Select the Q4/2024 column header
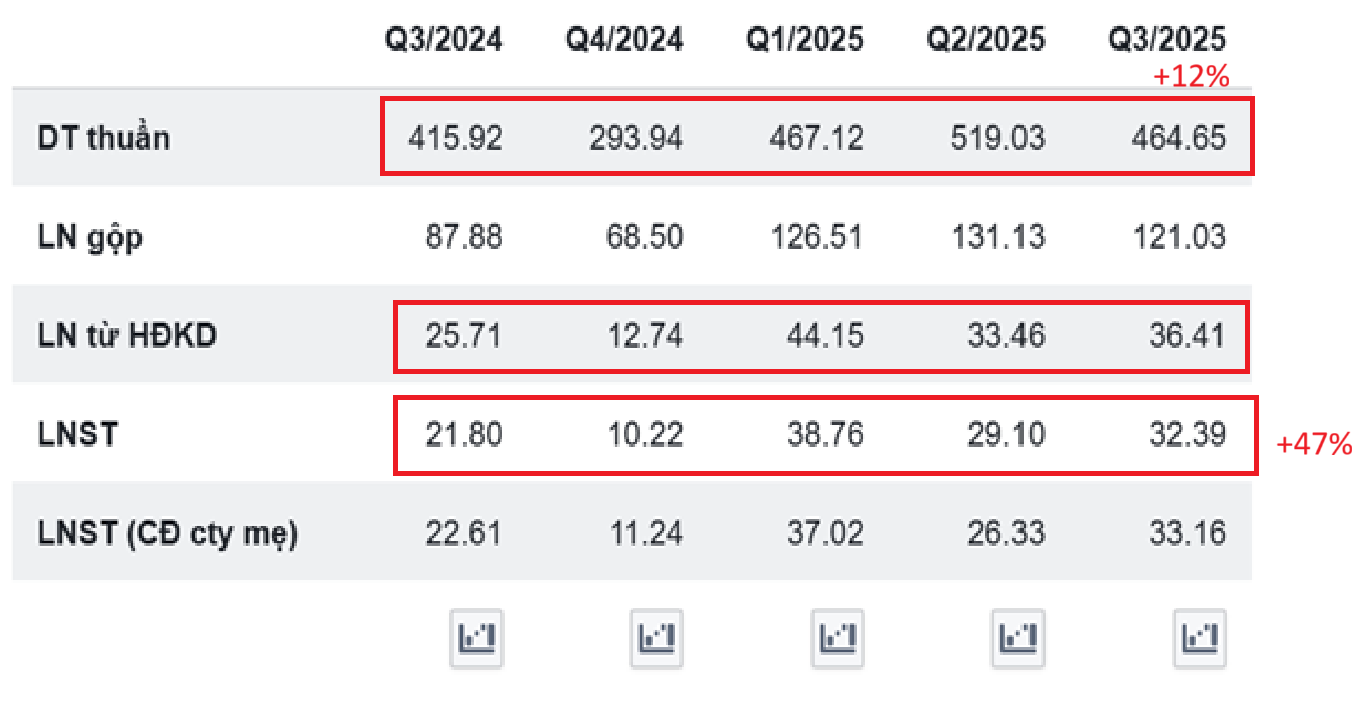 click(x=625, y=39)
